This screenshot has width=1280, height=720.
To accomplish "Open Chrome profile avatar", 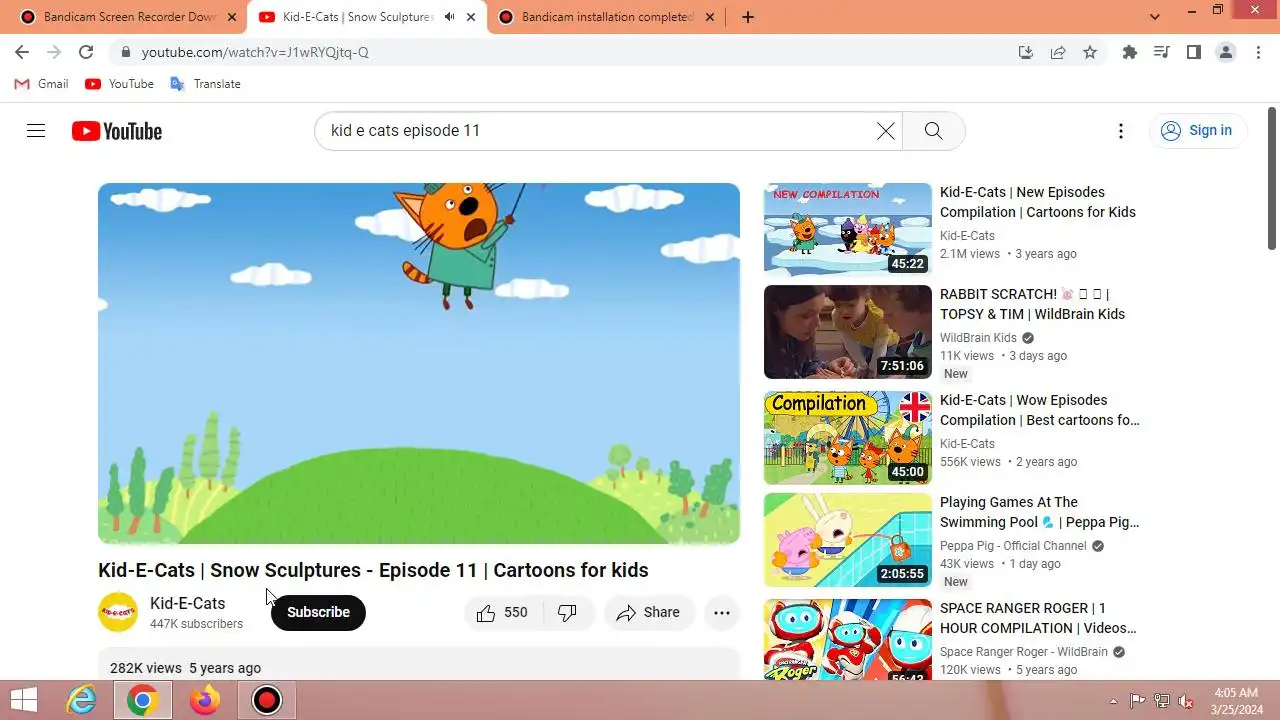I will click(1226, 52).
